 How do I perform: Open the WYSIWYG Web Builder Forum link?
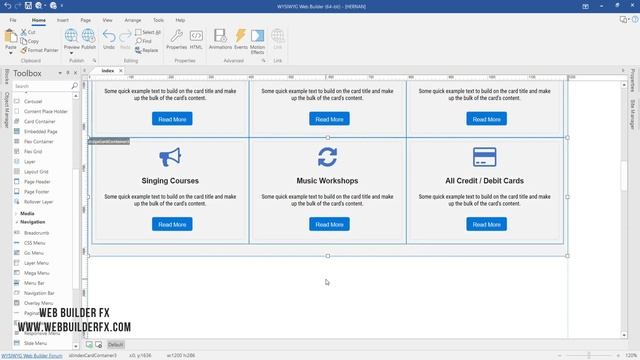click(x=32, y=356)
